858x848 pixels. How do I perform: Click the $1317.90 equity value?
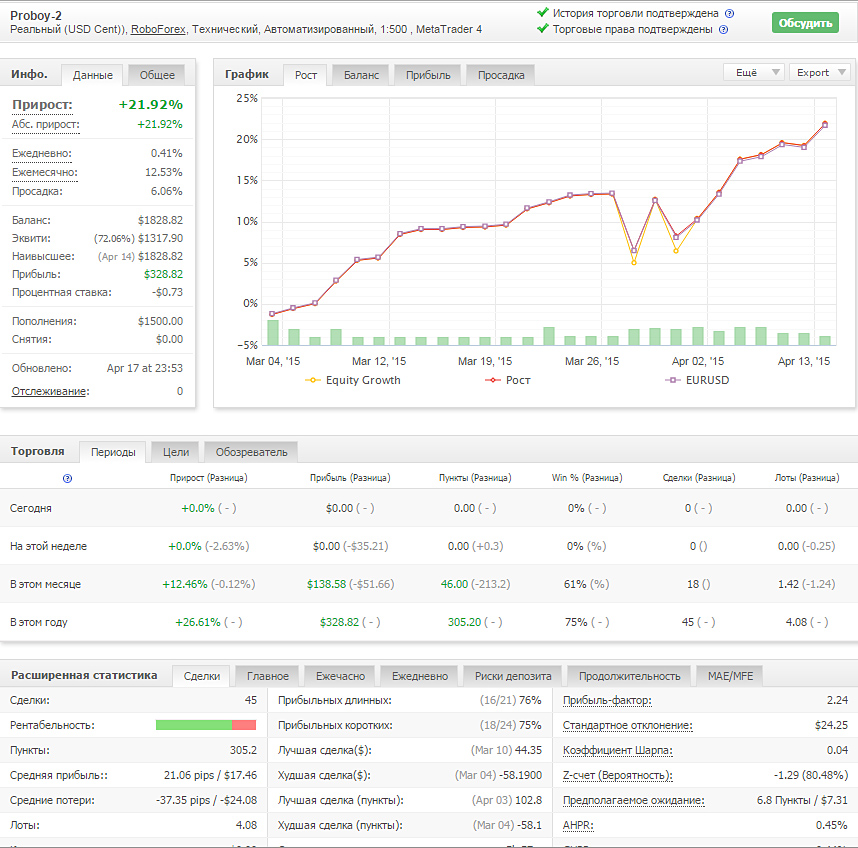(x=160, y=239)
